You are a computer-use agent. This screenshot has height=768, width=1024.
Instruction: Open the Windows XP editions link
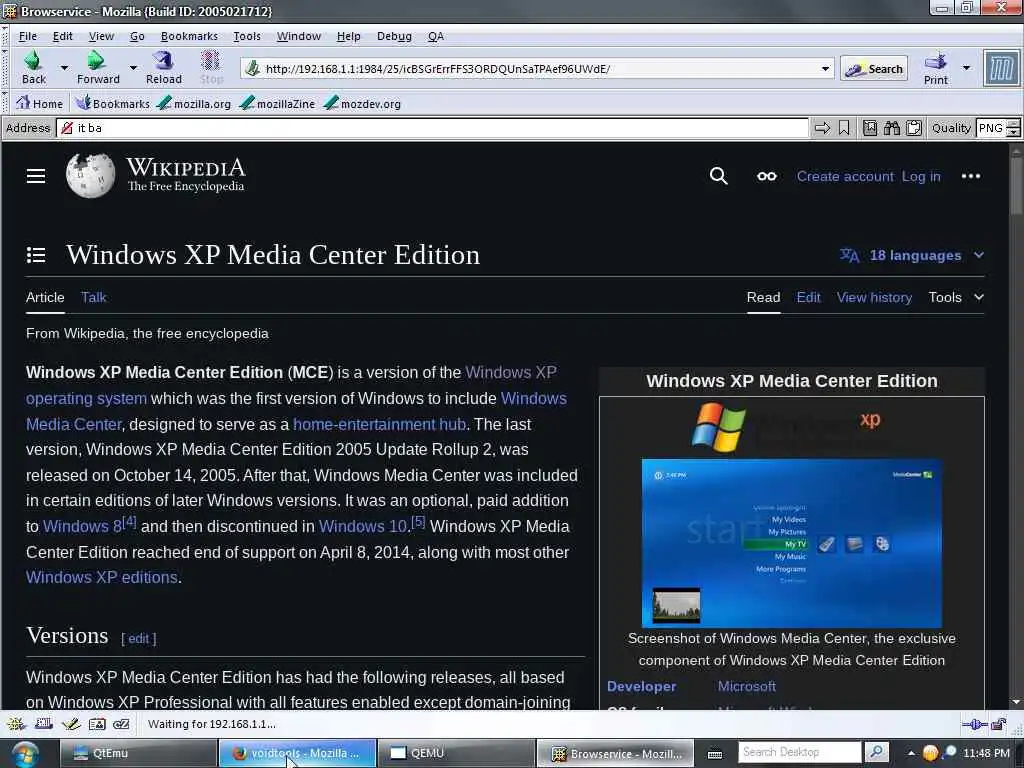[x=102, y=577]
